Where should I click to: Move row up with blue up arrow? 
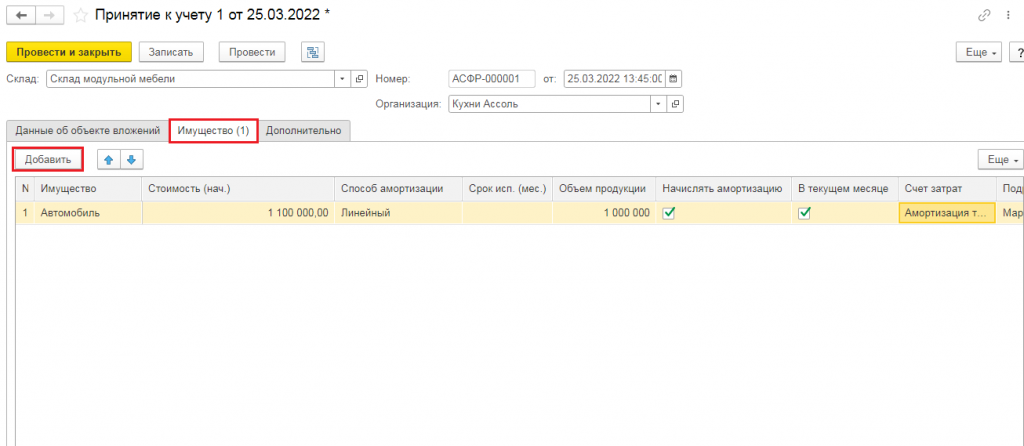point(109,159)
